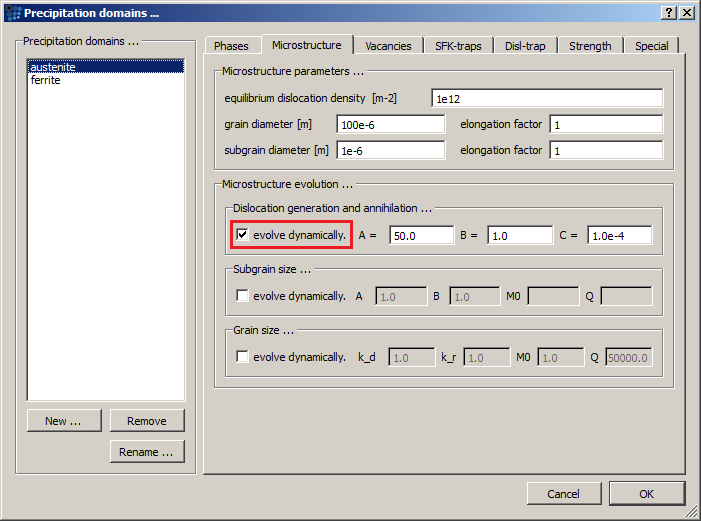Image resolution: width=701 pixels, height=521 pixels.
Task: Click grain diameter elongation factor field
Action: click(606, 124)
